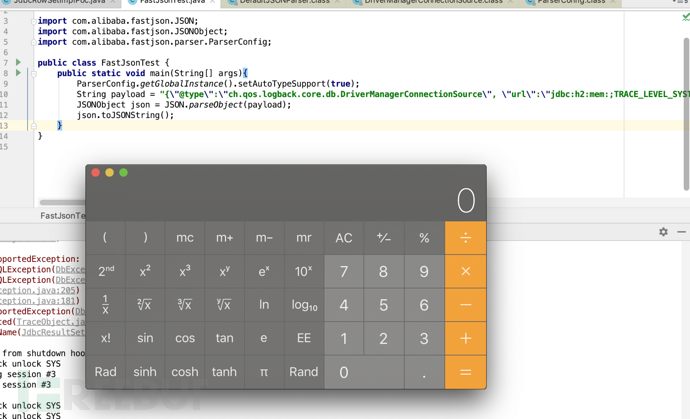Click the EE exponent key
The width and height of the screenshot is (690, 419).
click(x=304, y=338)
